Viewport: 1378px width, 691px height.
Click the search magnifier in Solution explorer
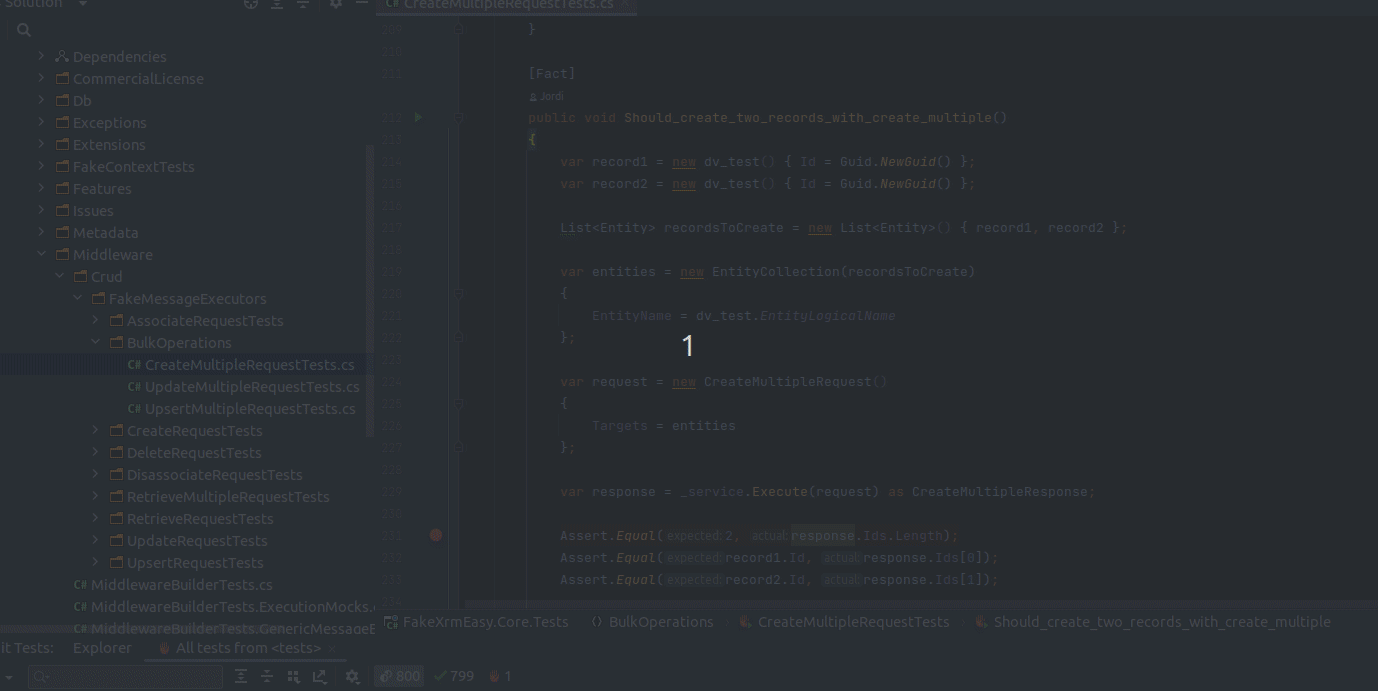pyautogui.click(x=24, y=30)
